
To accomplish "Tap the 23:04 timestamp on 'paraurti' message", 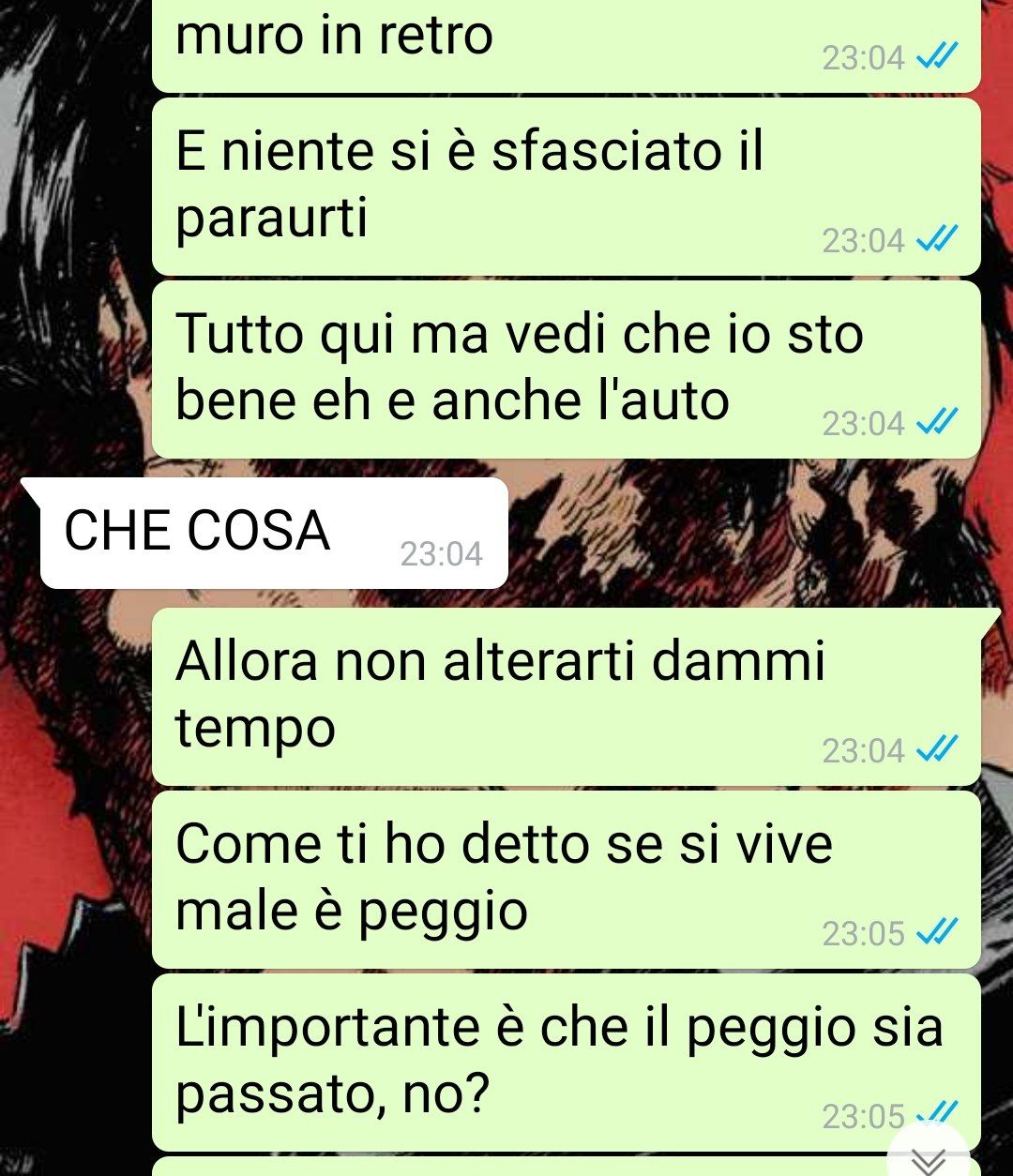I will click(x=863, y=242).
